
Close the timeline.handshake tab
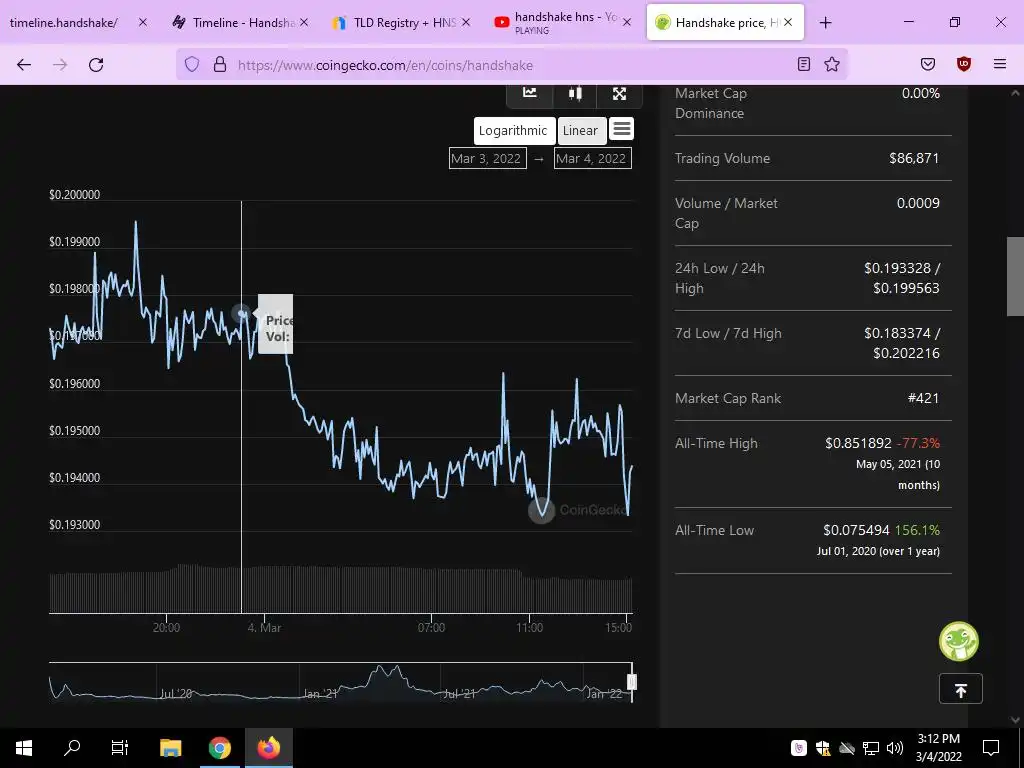[143, 22]
